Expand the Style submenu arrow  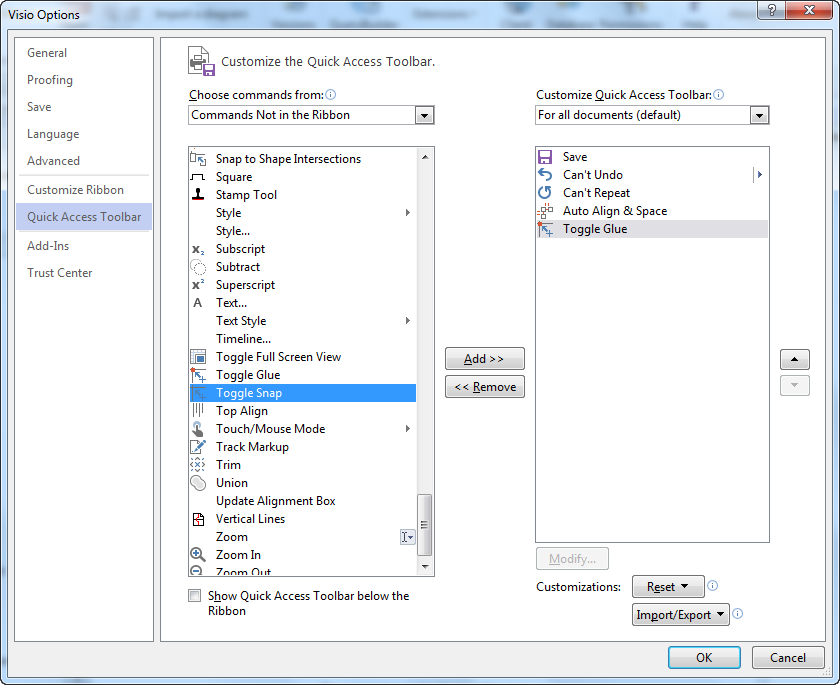tap(408, 213)
